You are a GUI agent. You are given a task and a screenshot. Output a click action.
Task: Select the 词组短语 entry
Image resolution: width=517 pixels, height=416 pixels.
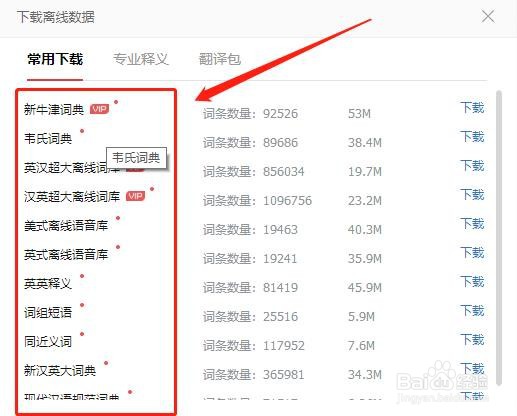click(x=48, y=312)
